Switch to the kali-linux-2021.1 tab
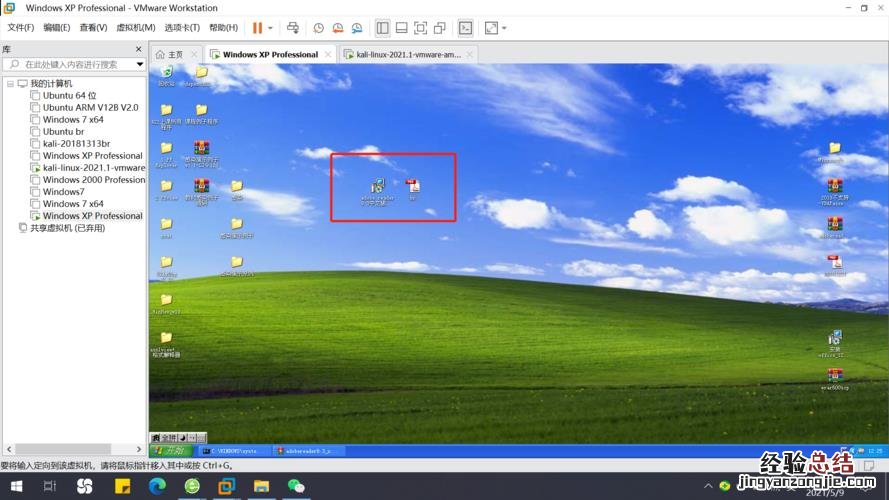889x500 pixels. click(408, 54)
